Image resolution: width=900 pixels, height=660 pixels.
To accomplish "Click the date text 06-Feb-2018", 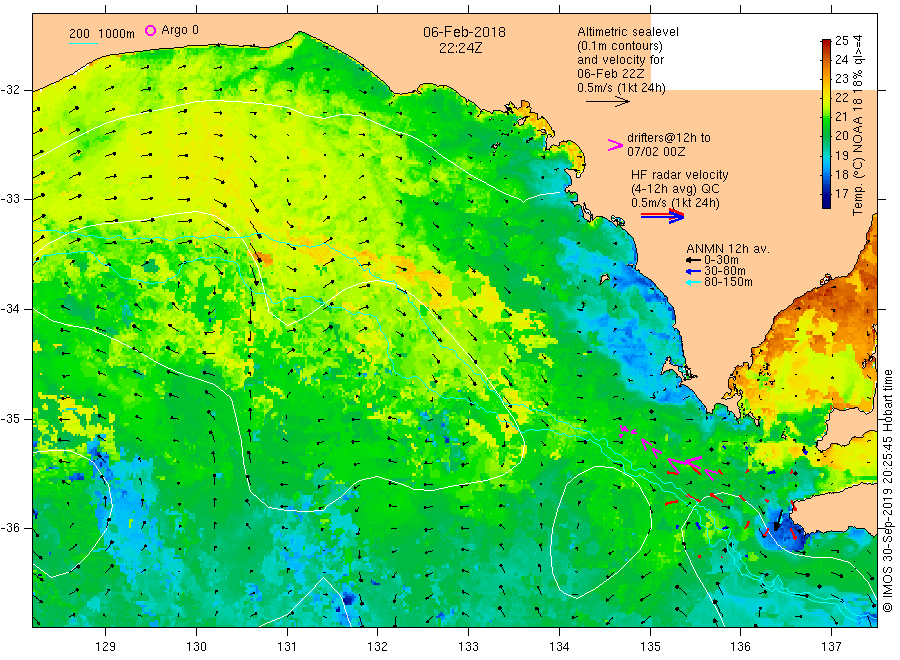I will pos(464,32).
